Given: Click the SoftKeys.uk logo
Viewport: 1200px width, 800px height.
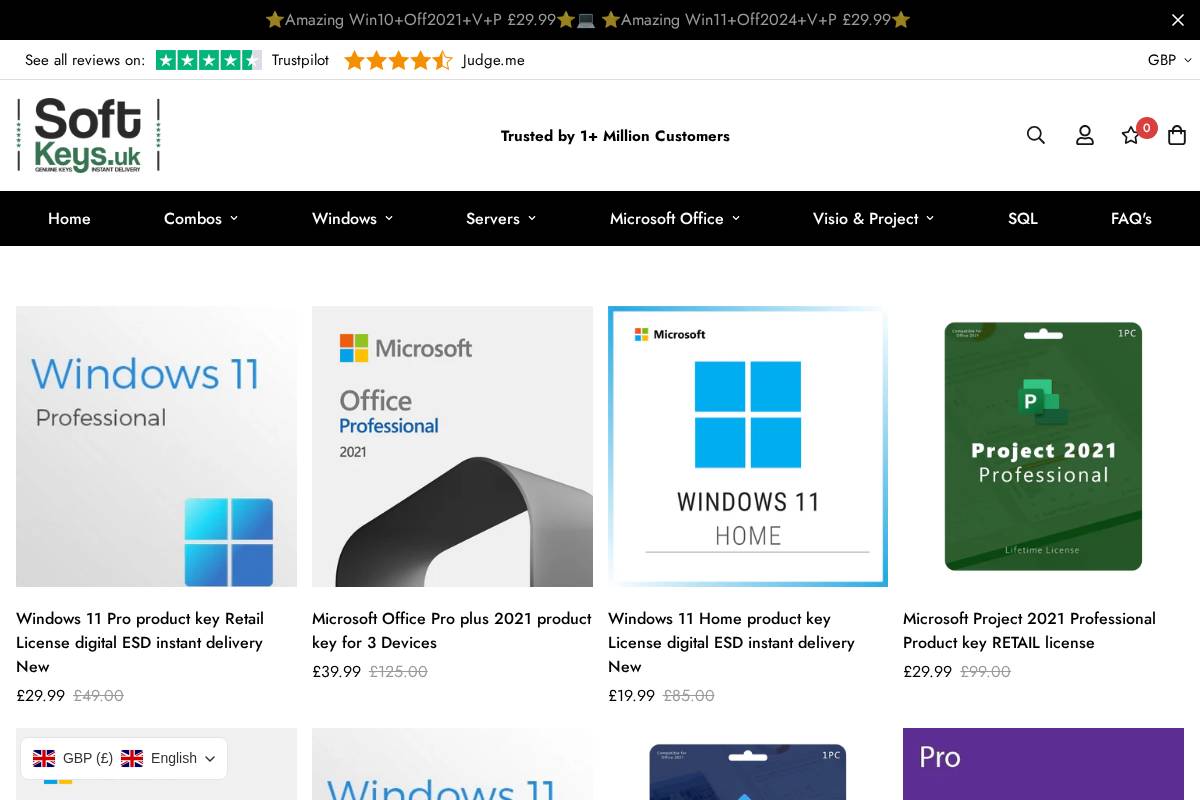Looking at the screenshot, I should point(88,135).
